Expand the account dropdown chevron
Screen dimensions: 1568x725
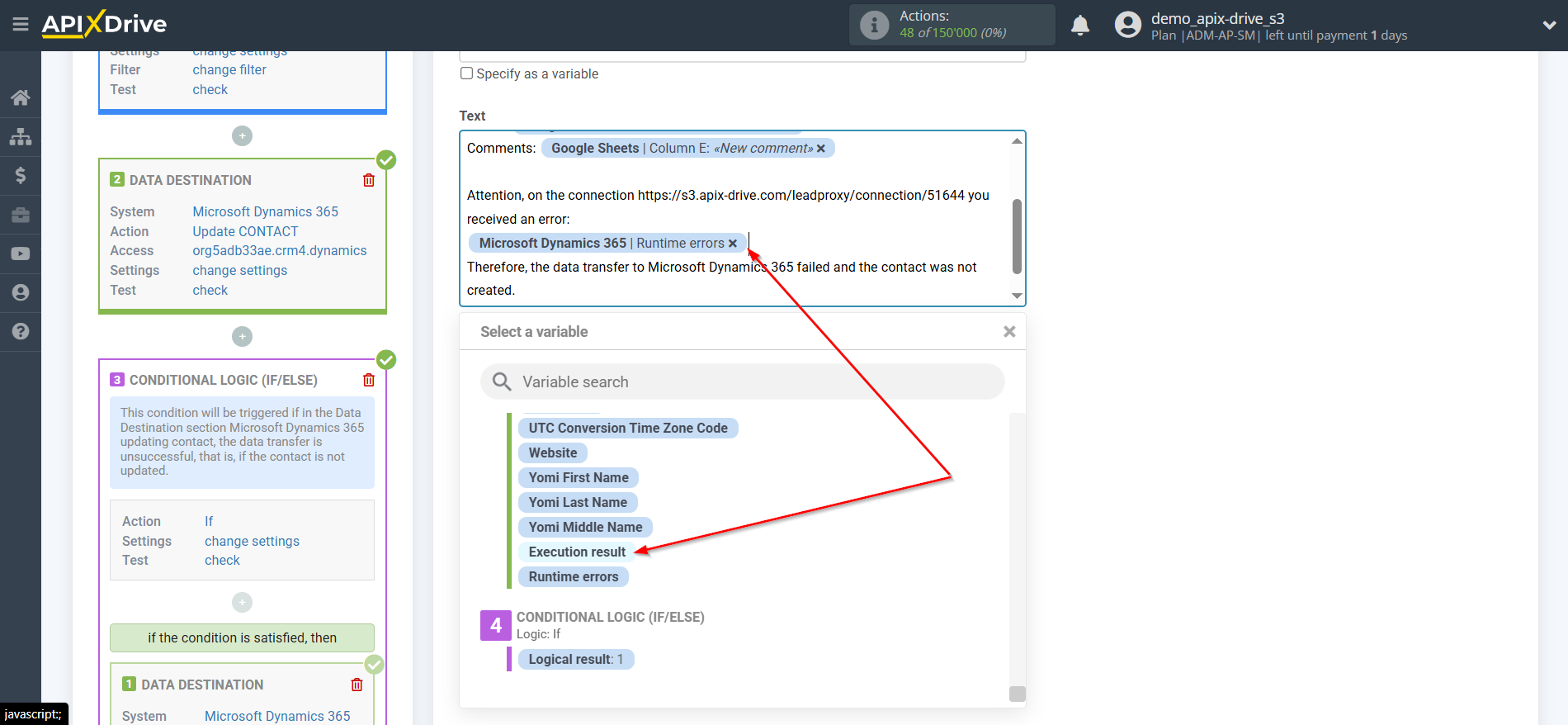[x=1549, y=26]
